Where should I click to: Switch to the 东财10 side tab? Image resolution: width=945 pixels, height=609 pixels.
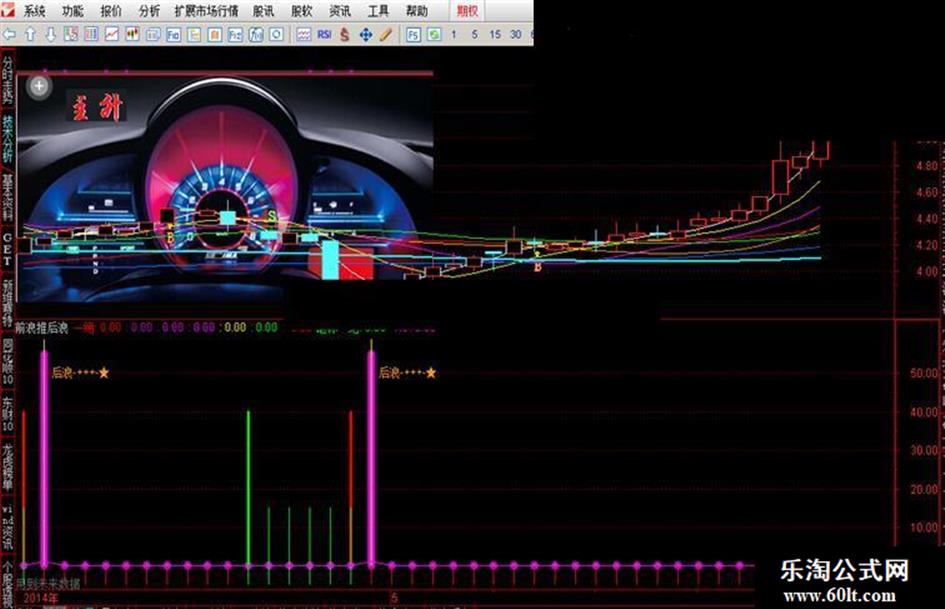(x=7, y=414)
